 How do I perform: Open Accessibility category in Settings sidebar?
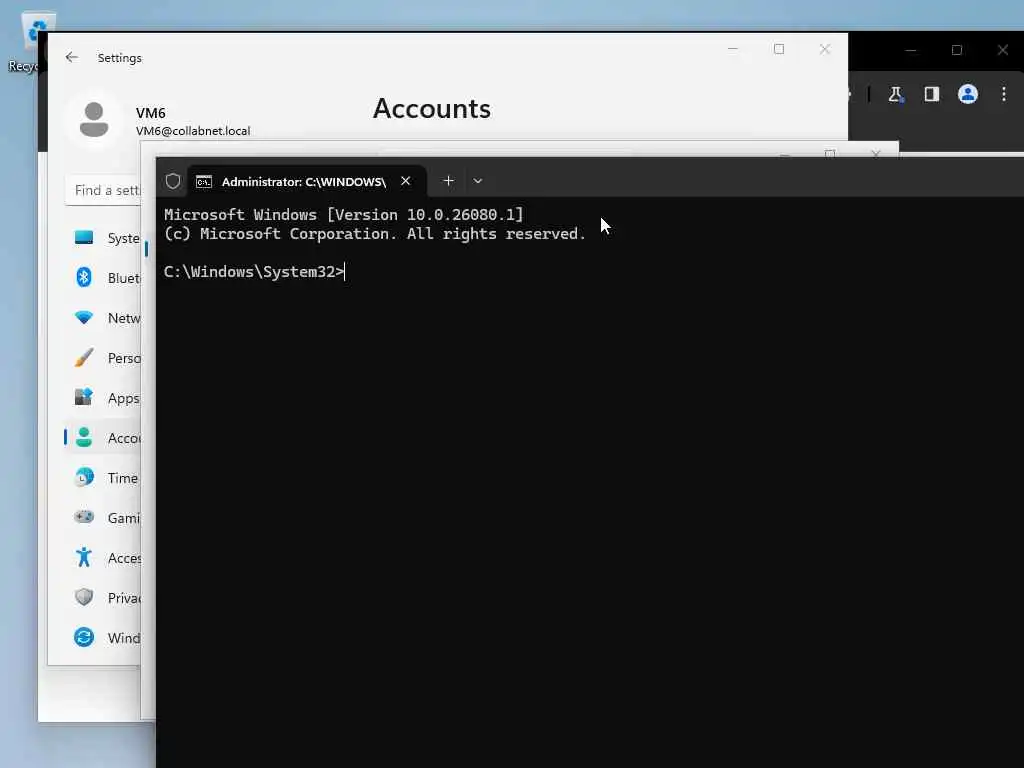[105, 558]
